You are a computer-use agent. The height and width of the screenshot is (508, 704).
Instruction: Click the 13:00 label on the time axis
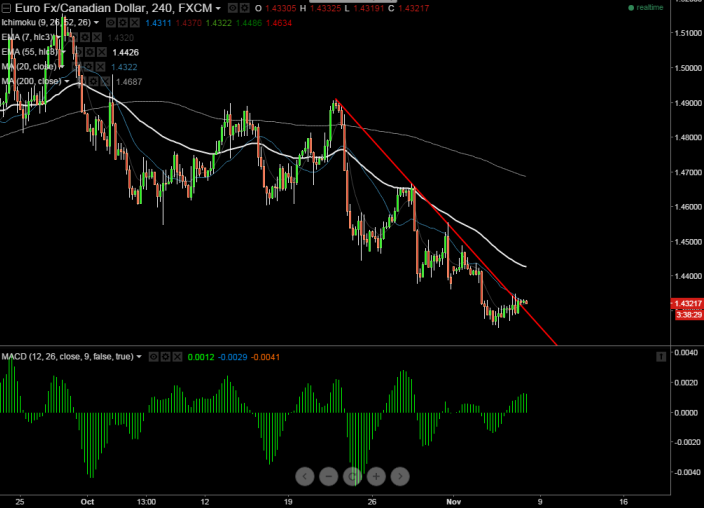pyautogui.click(x=146, y=502)
